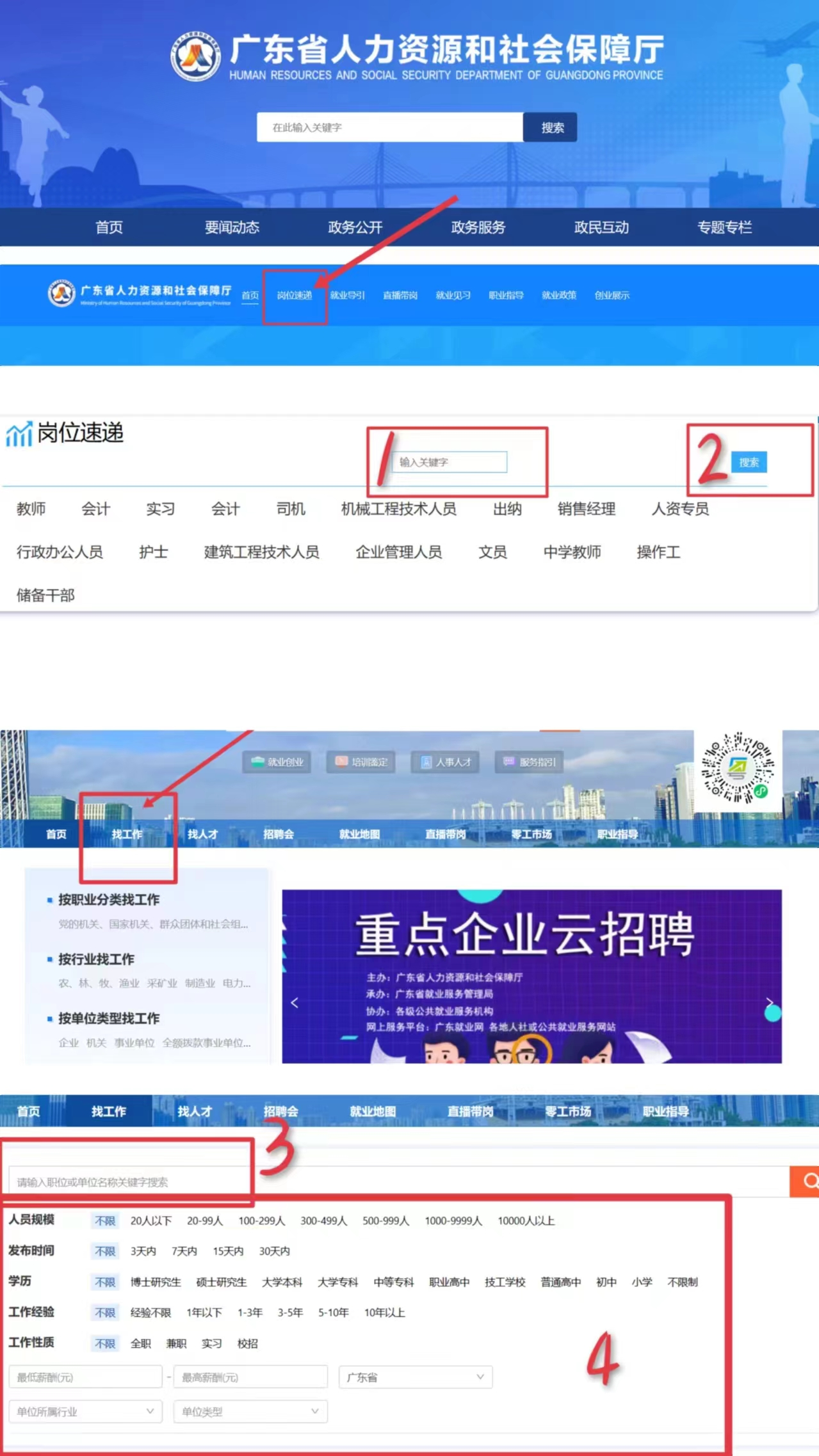Open the 按单位类型找工作 link
Viewport: 819px width, 1456px height.
pyautogui.click(x=109, y=1018)
